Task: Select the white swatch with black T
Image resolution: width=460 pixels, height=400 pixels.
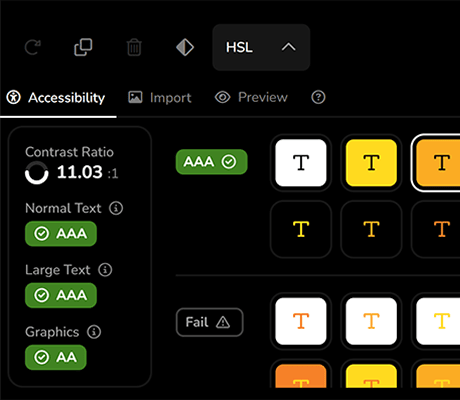Action: (301, 163)
